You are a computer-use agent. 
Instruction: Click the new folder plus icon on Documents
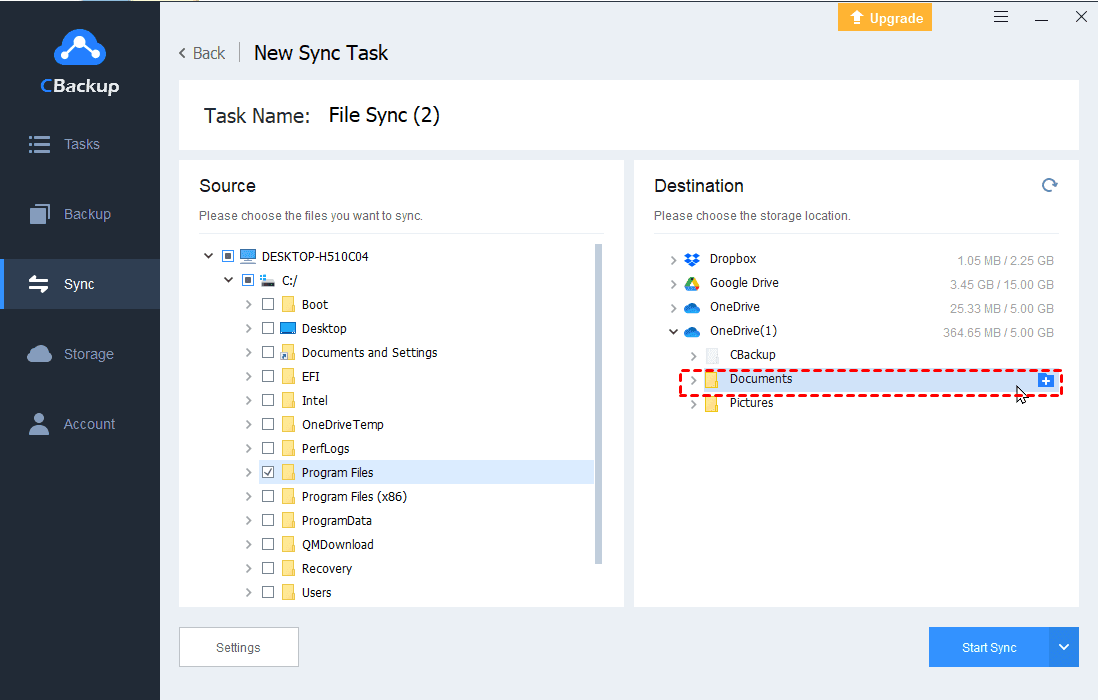coord(1045,380)
